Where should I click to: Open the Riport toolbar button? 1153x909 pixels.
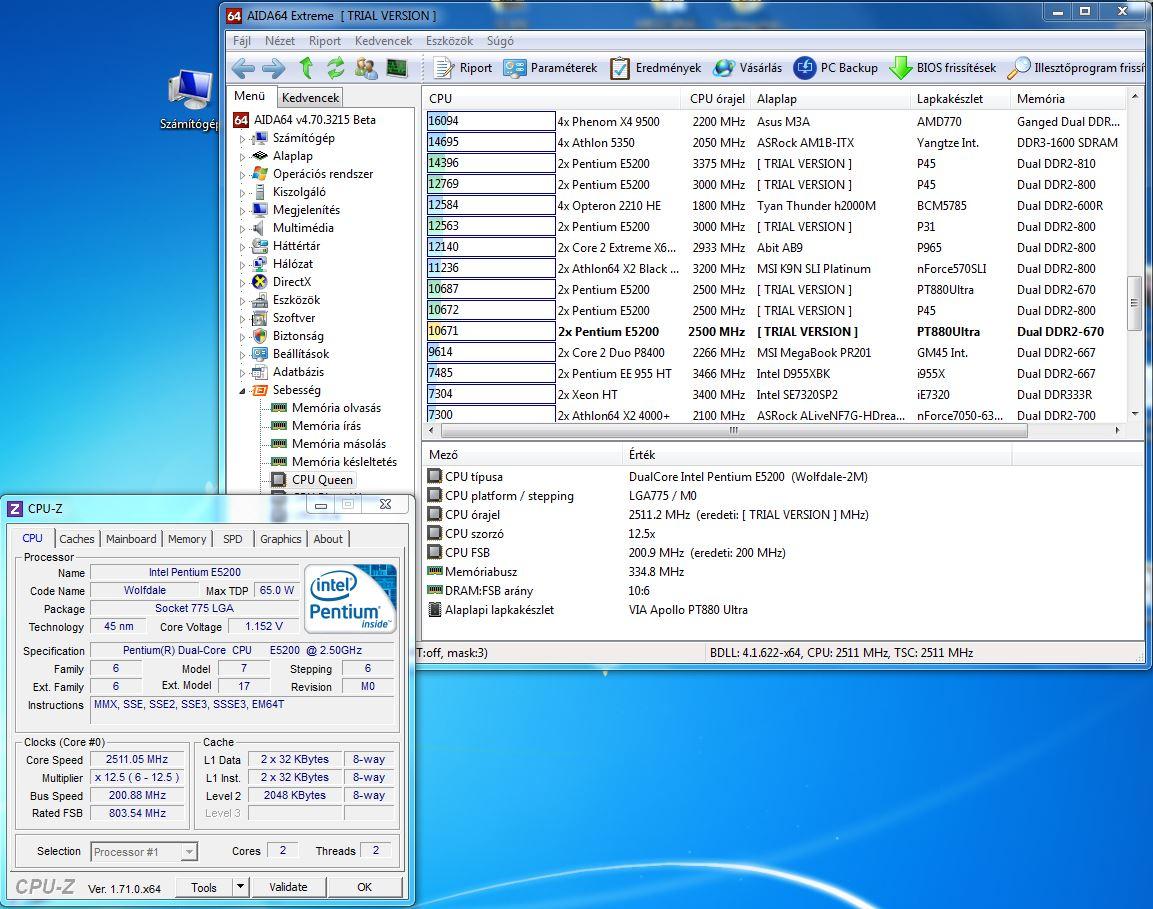pyautogui.click(x=463, y=68)
